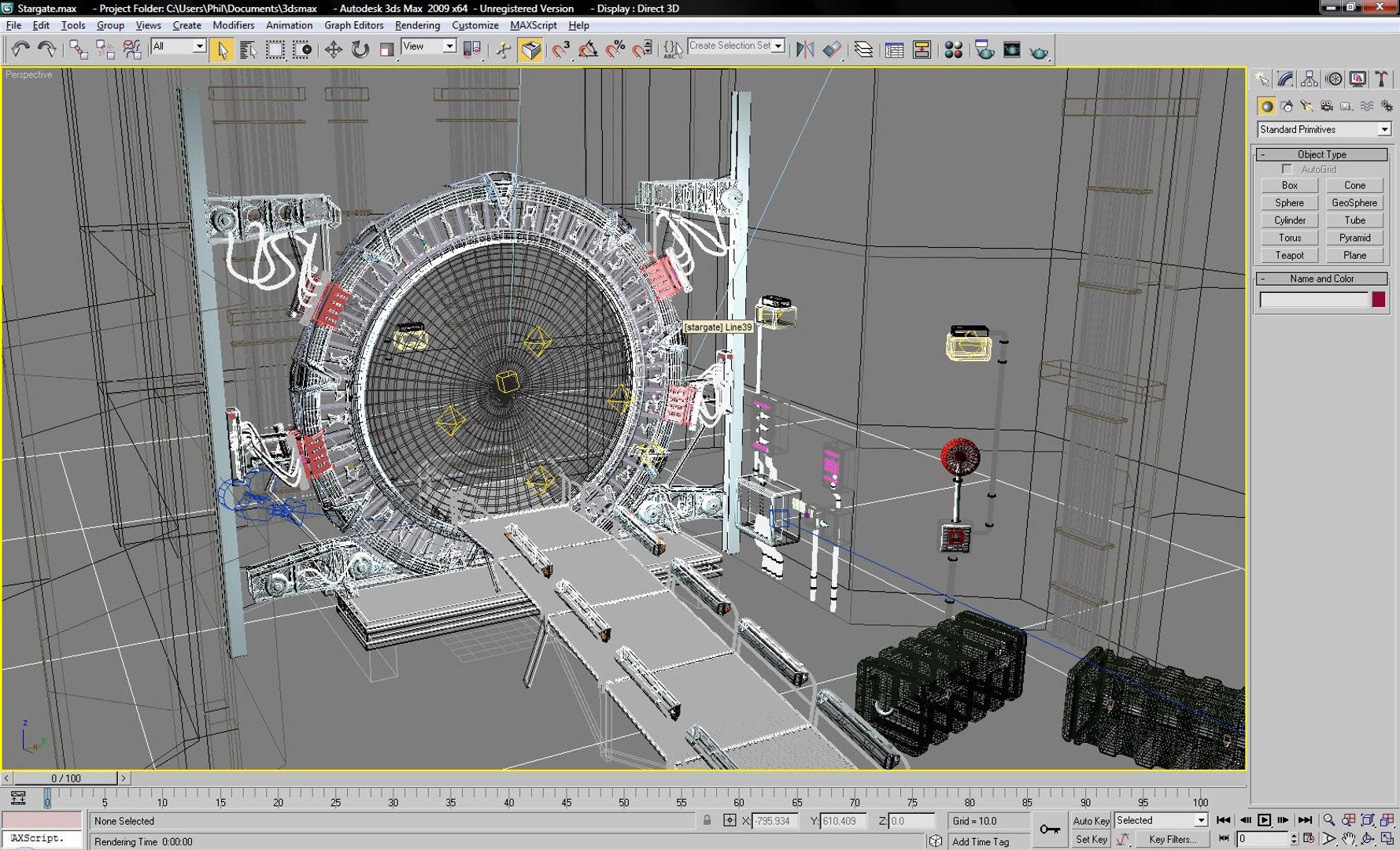Click the Teapot primitive button
Screen dimensions: 1400x850
[x=1289, y=255]
